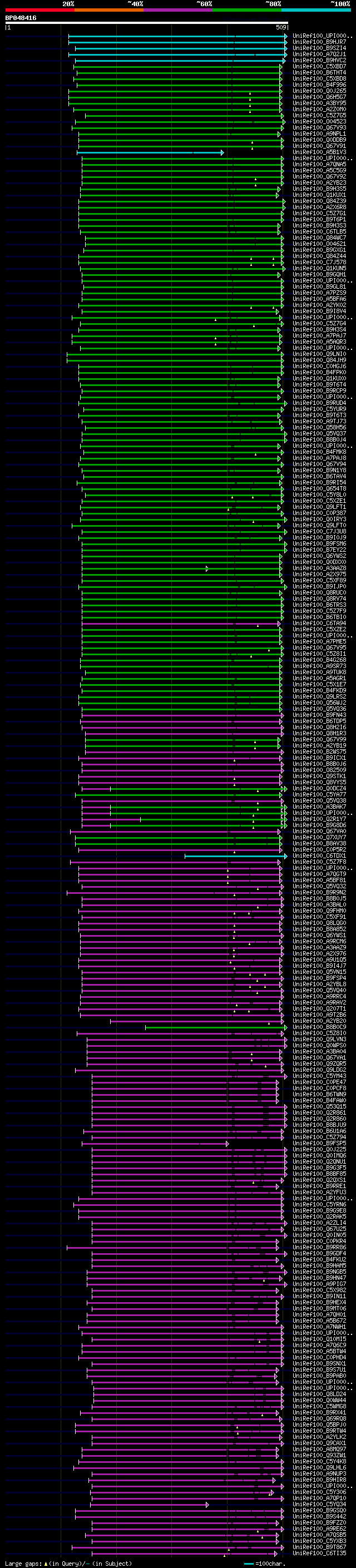
Task: Select hit label UniRef100_Q0J265
Action: pos(319,91)
